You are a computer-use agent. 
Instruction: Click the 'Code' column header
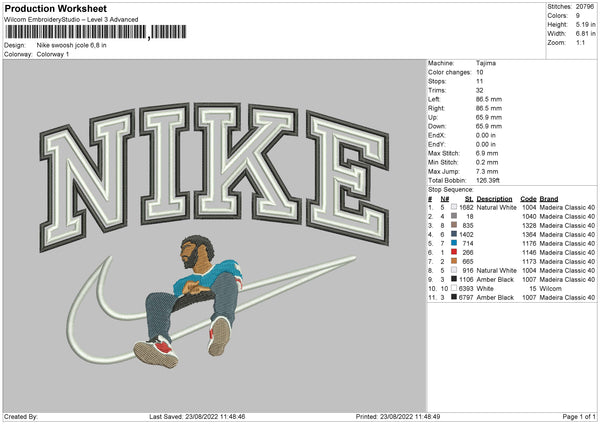tap(528, 199)
